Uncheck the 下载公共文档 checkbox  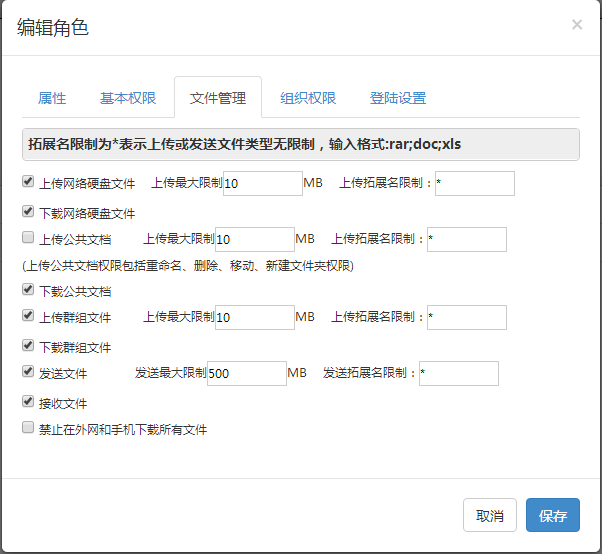(x=28, y=289)
